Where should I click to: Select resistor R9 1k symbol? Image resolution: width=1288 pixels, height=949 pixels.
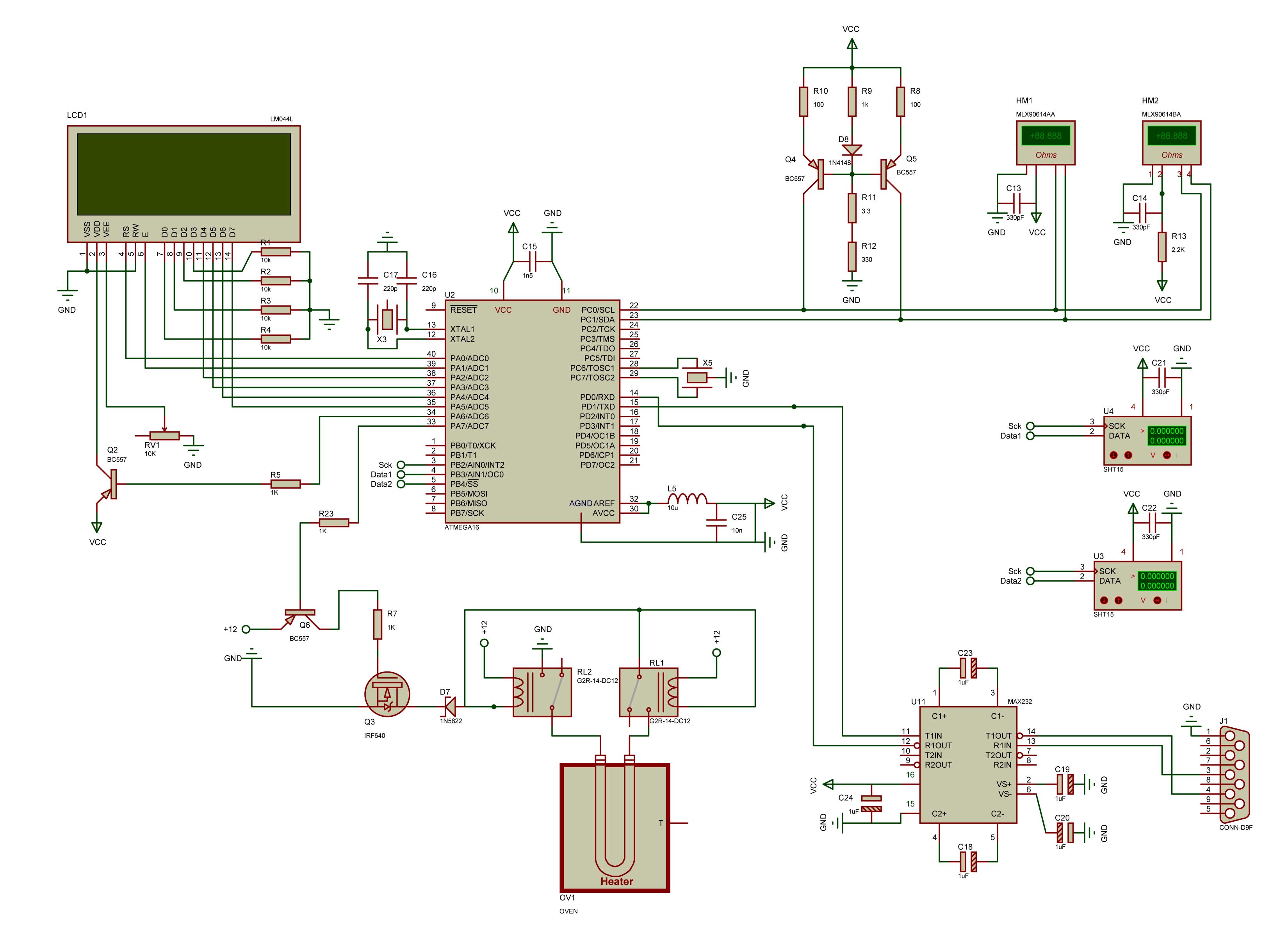pyautogui.click(x=852, y=101)
